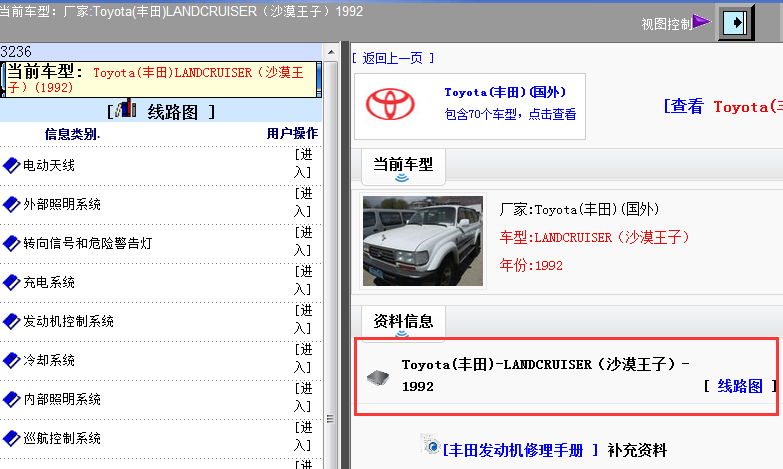Click the 信息类别 column header
Image resolution: width=783 pixels, height=469 pixels.
pos(72,134)
